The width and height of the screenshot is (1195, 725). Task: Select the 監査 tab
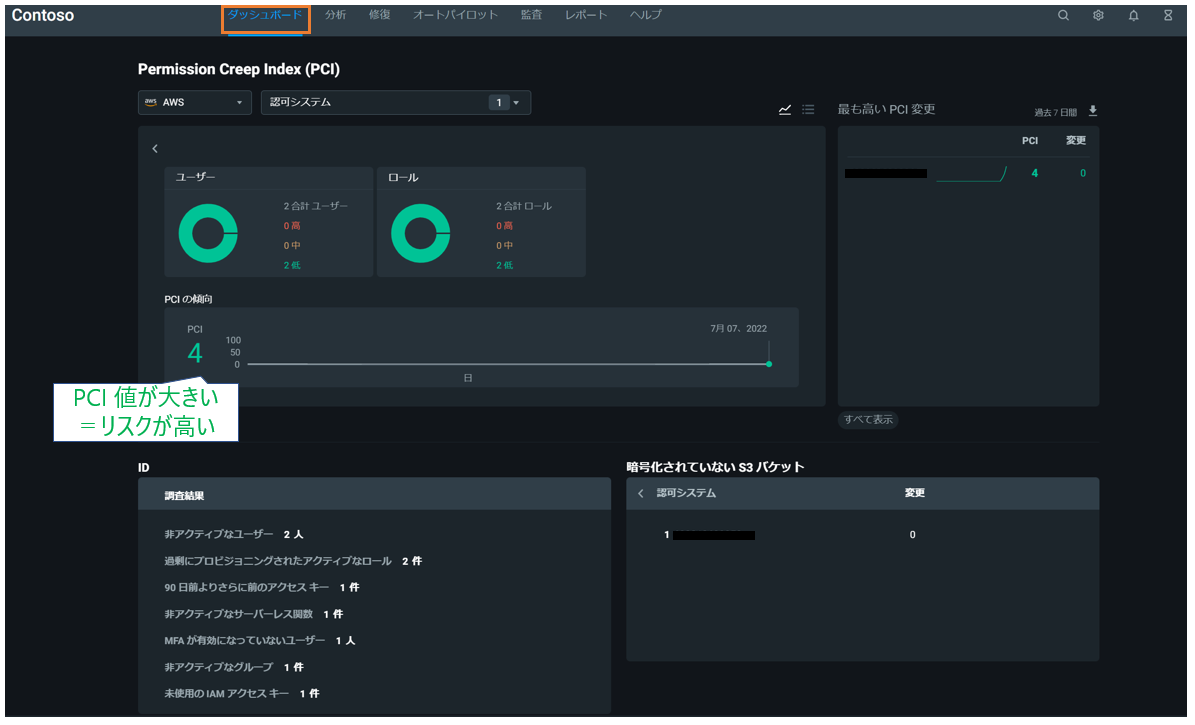coord(531,15)
